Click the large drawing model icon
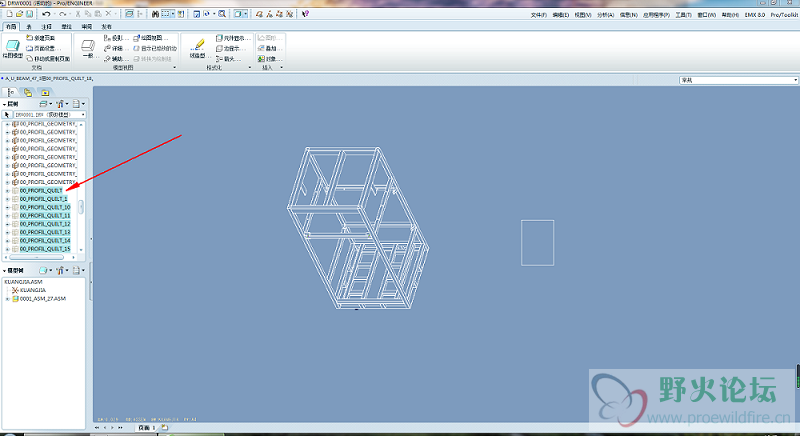Viewport: 800px width, 436px height. click(12, 46)
